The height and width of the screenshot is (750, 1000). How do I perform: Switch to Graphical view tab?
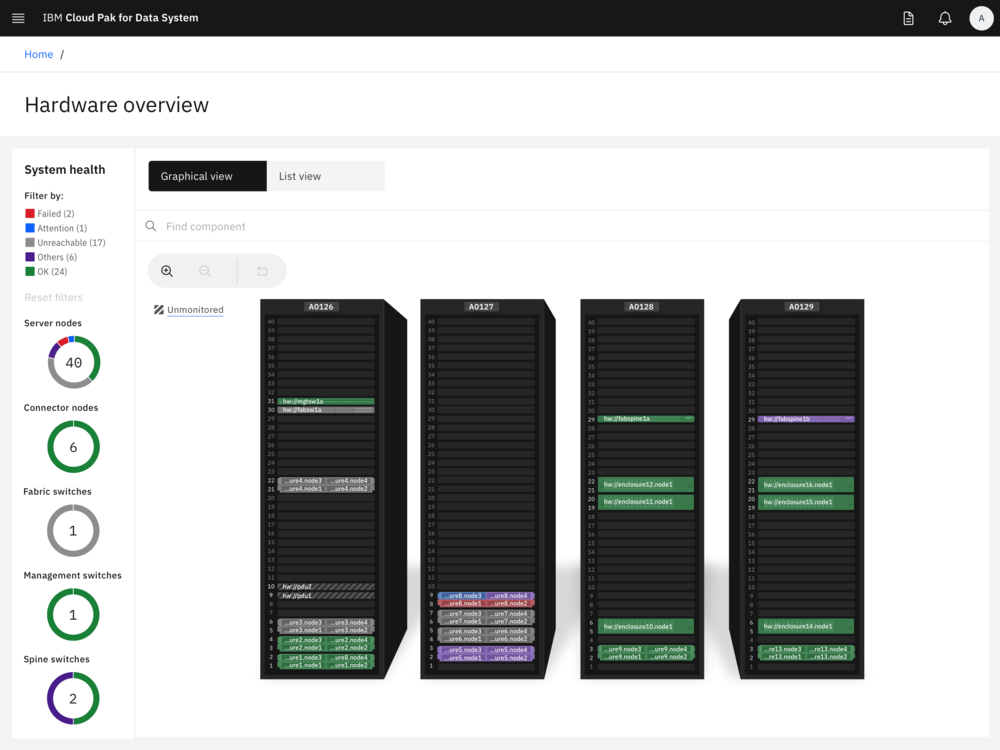207,176
